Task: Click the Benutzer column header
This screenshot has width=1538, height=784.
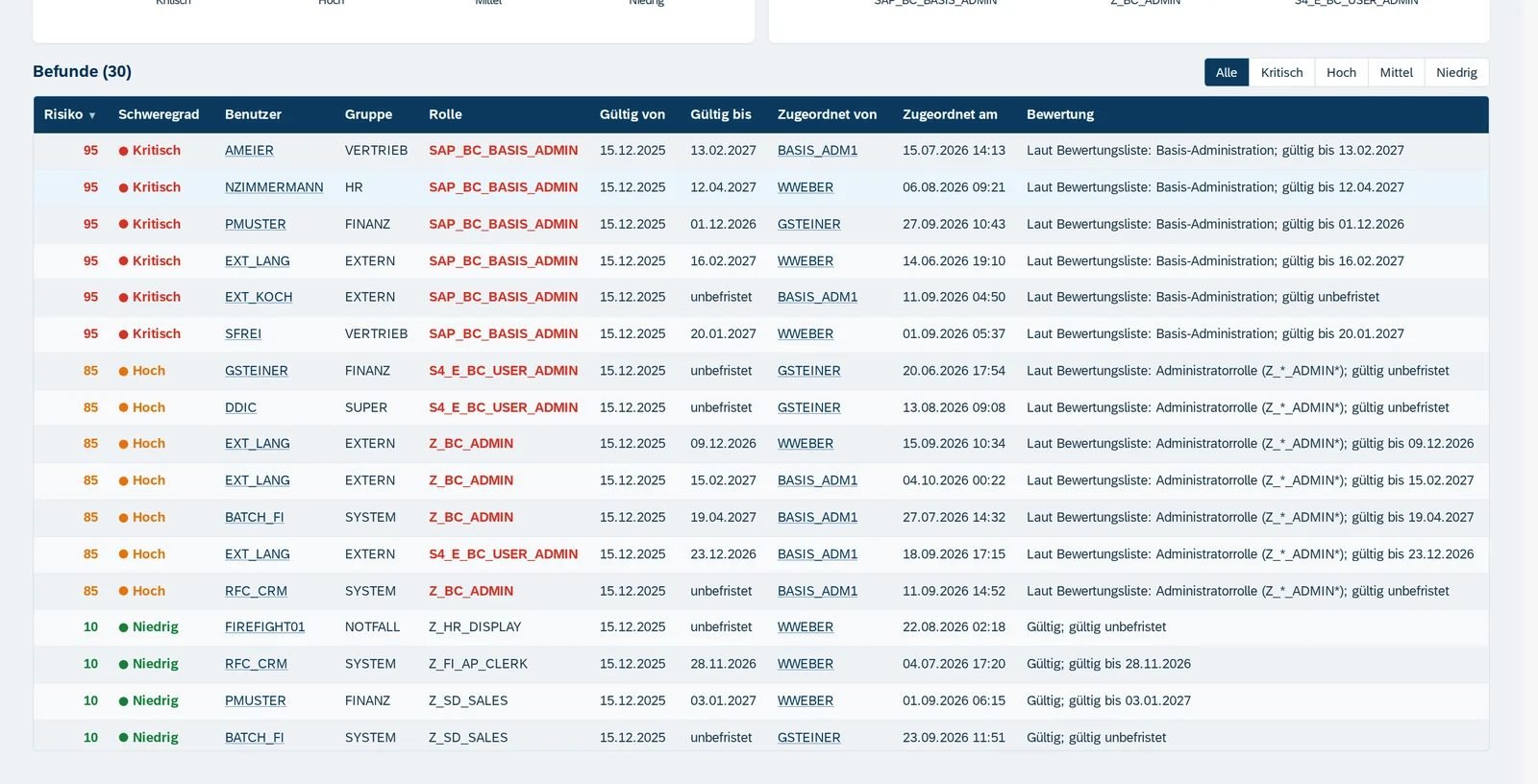Action: click(x=253, y=114)
